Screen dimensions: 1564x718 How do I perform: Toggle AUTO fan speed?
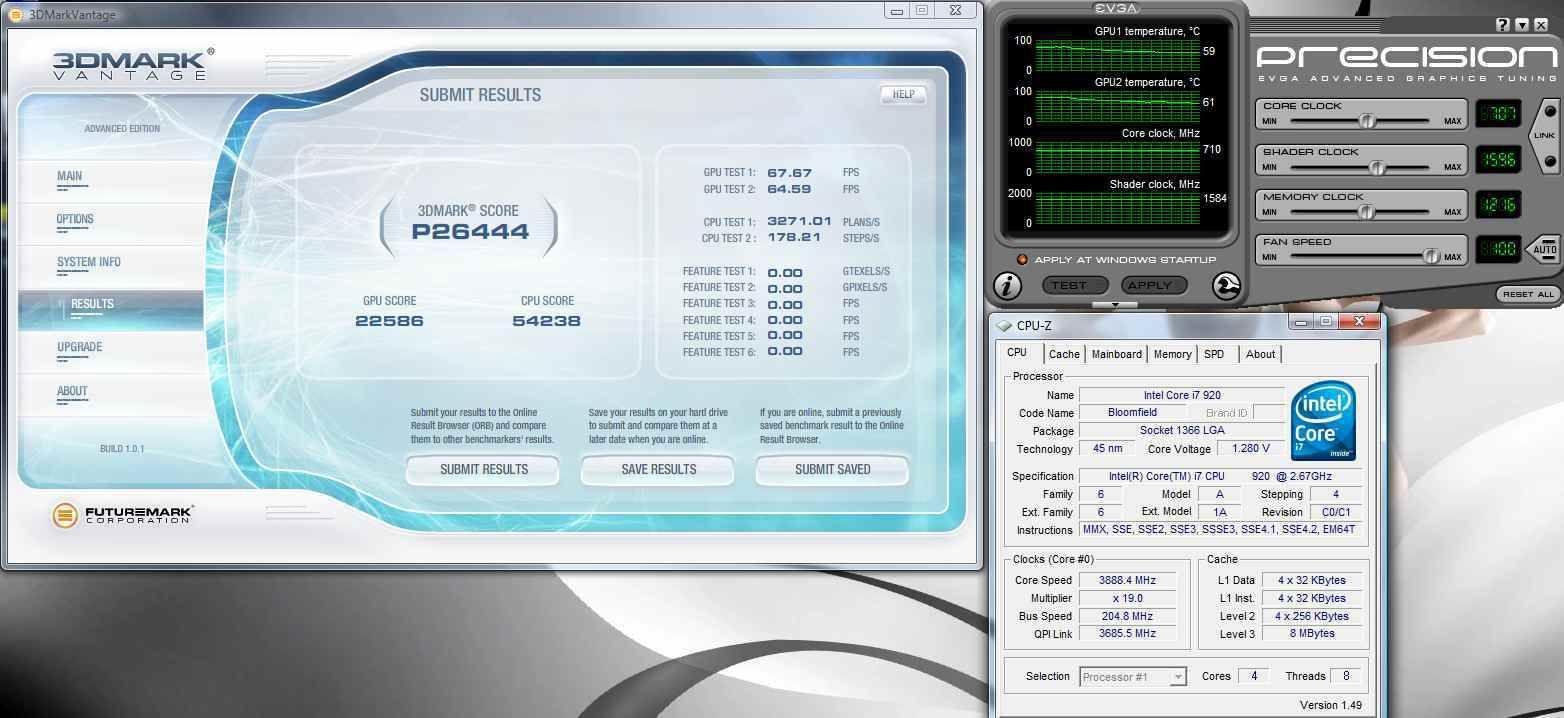coord(1545,249)
